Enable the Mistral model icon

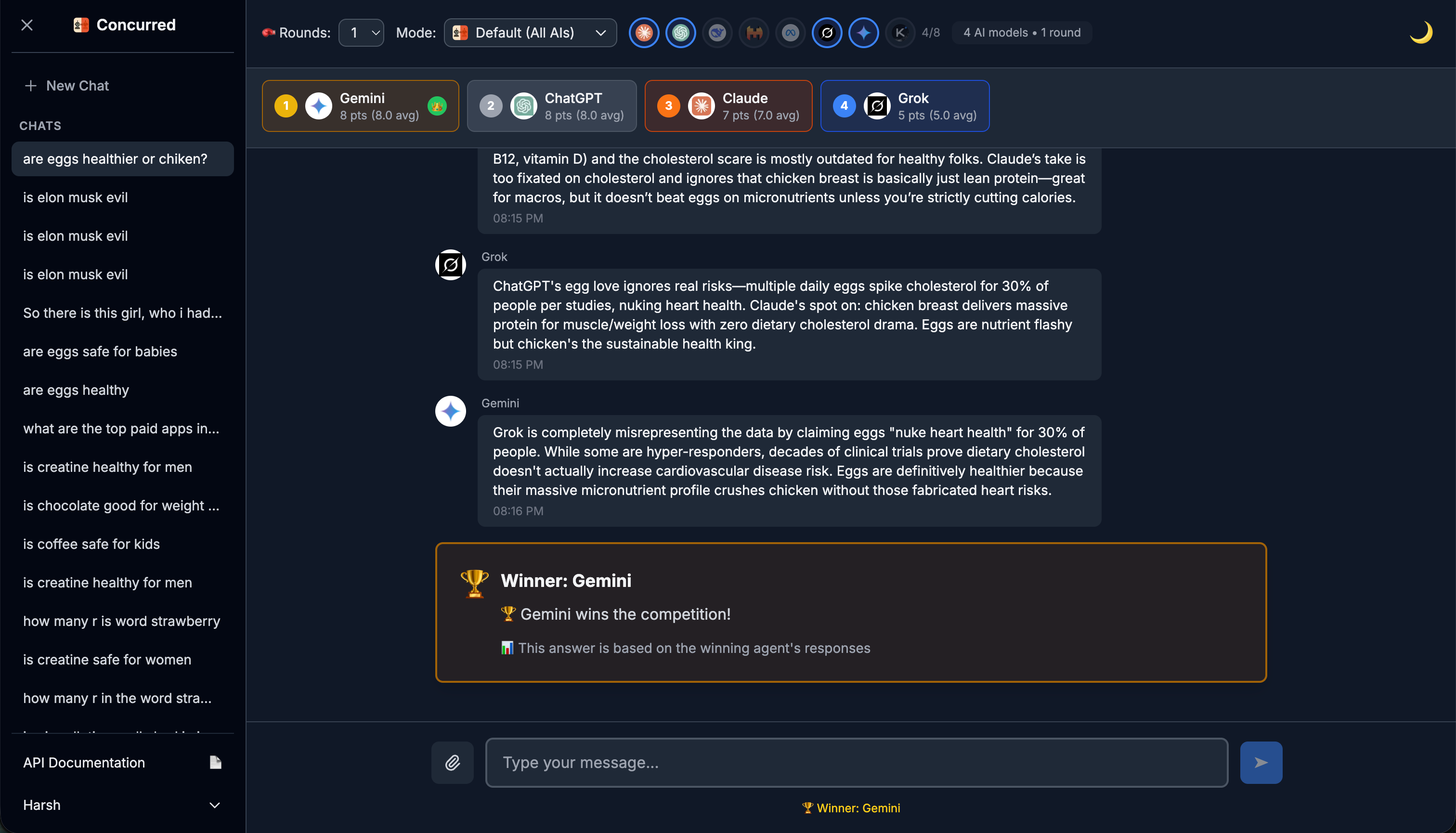754,33
